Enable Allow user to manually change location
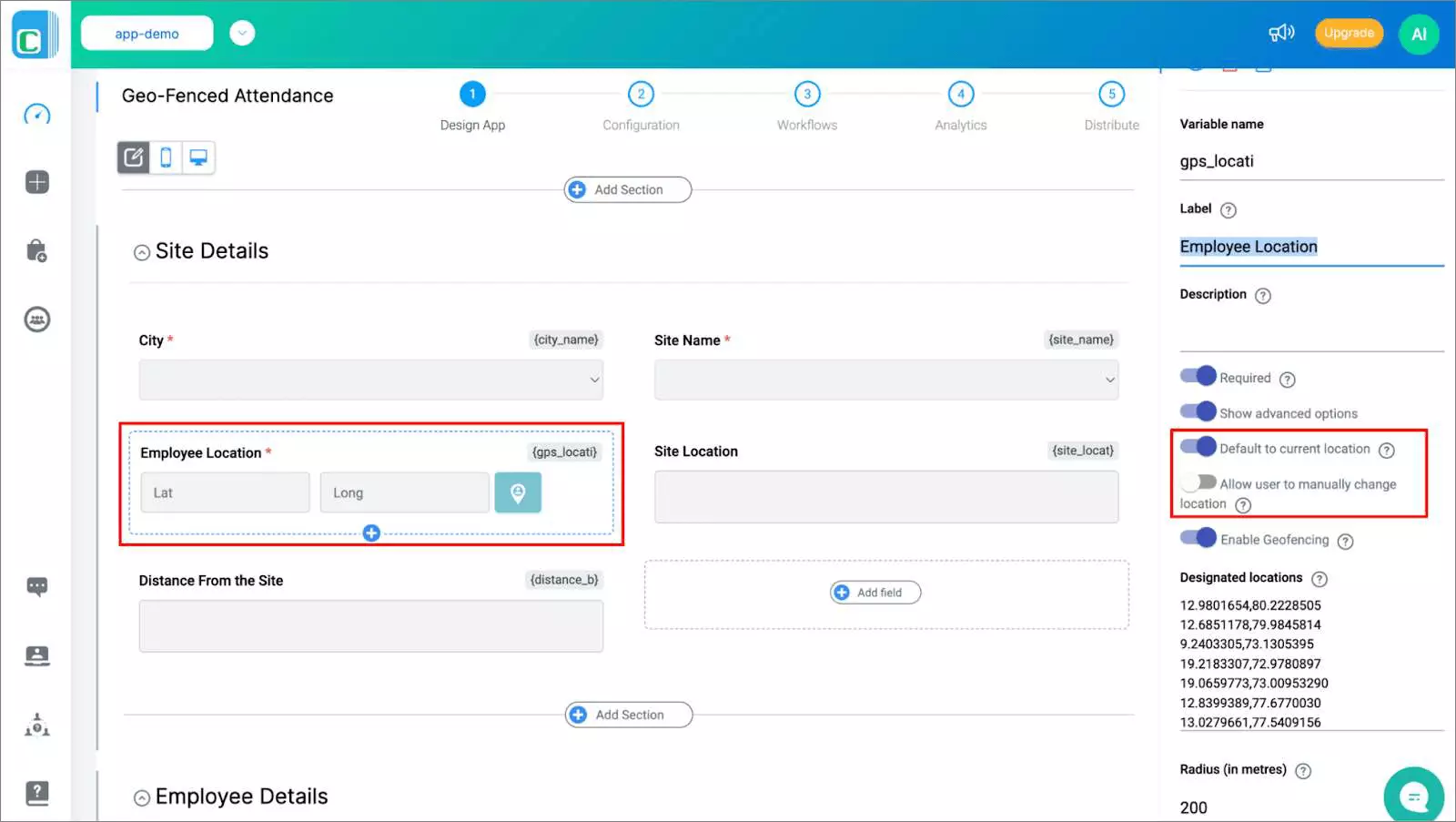This screenshot has width=1456, height=822. (x=1200, y=482)
